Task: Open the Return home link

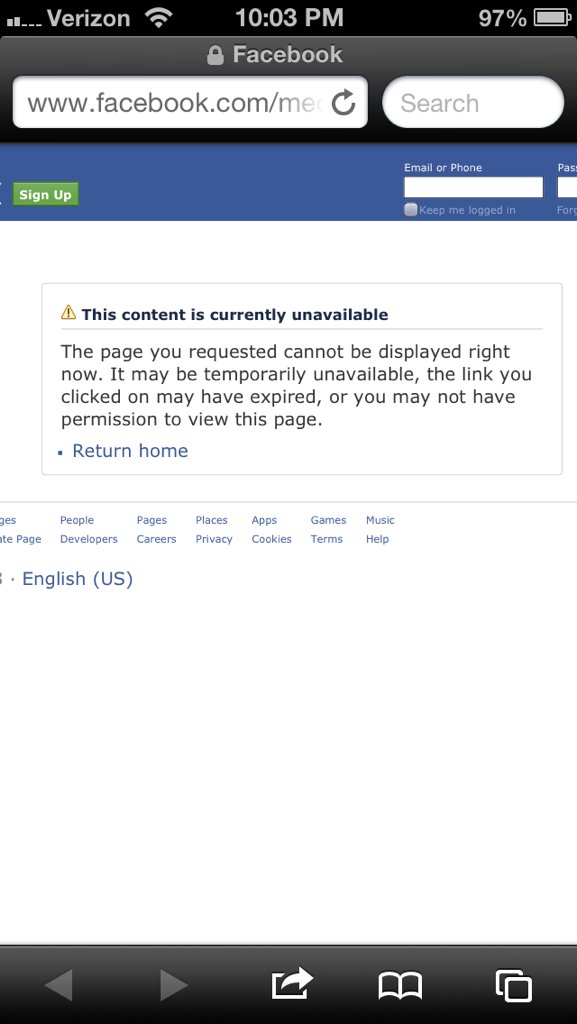Action: click(x=130, y=451)
